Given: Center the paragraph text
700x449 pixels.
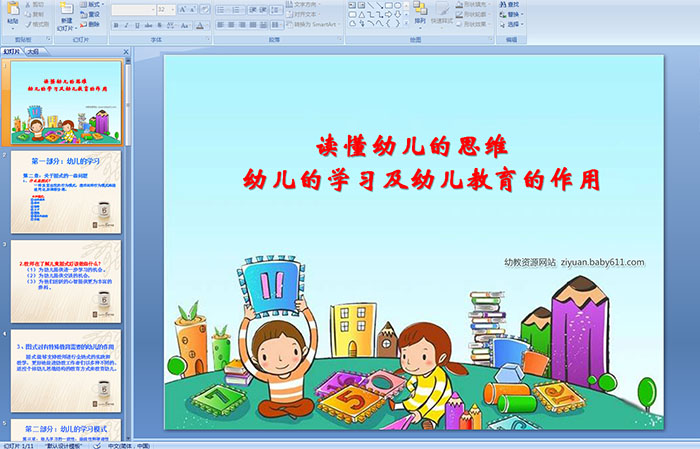Looking at the screenshot, I should (x=231, y=25).
